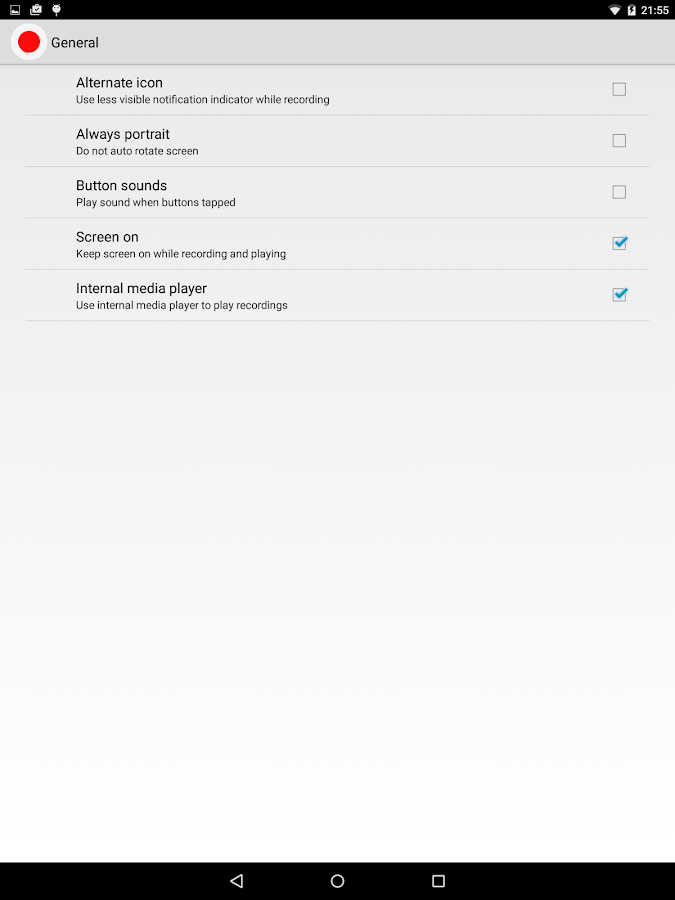
Task: Enable the Button sounds checkbox
Action: (x=619, y=192)
